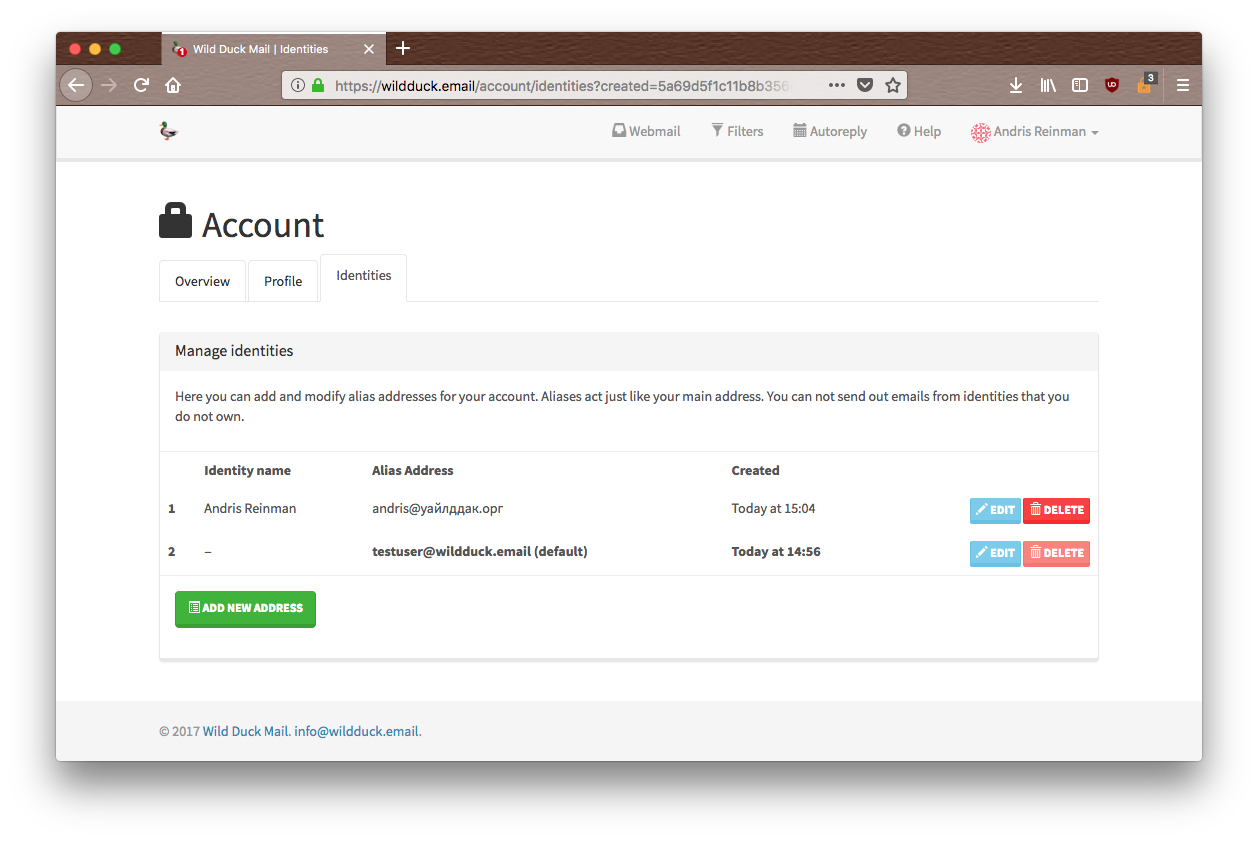Expand the Andris Reinman account dropdown
The image size is (1258, 841).
coord(1035,132)
